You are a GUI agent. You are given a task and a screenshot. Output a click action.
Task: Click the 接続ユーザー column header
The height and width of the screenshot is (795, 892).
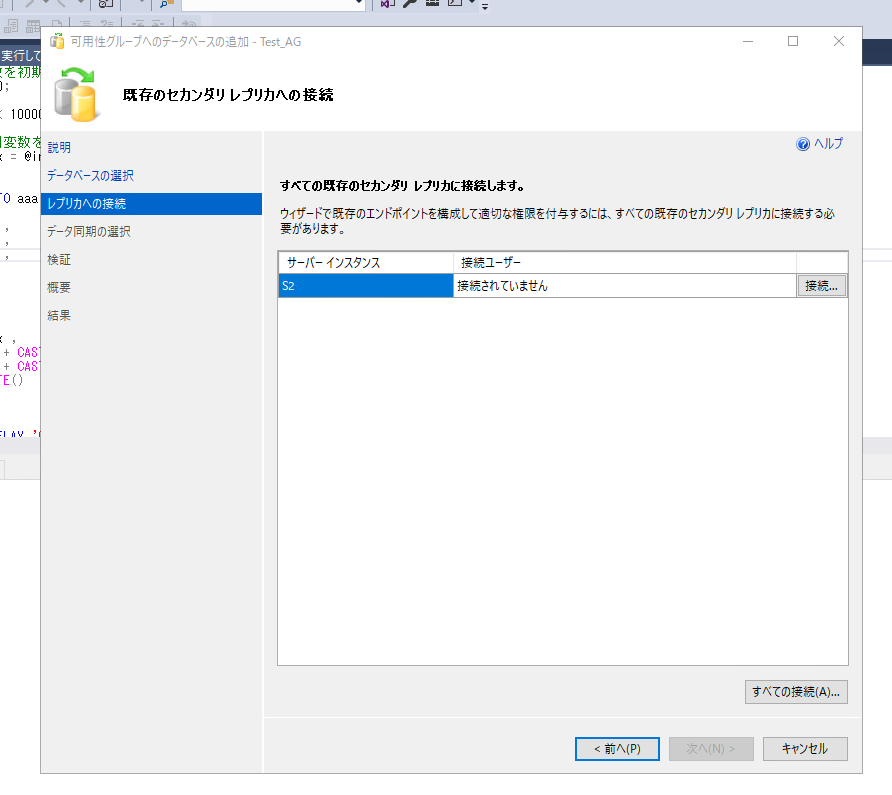coord(625,262)
